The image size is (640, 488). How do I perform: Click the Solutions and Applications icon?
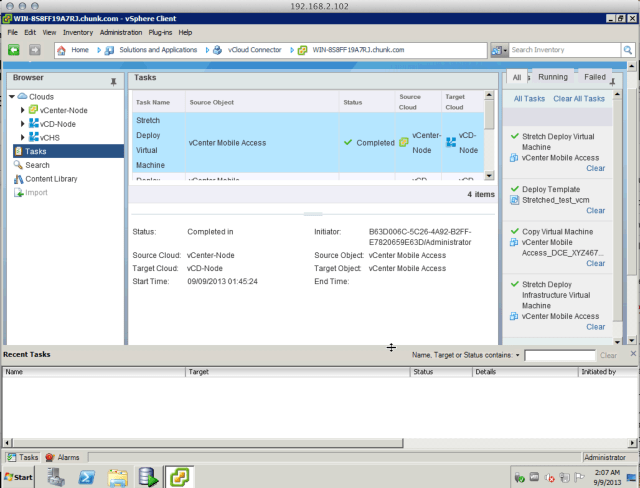pos(109,50)
